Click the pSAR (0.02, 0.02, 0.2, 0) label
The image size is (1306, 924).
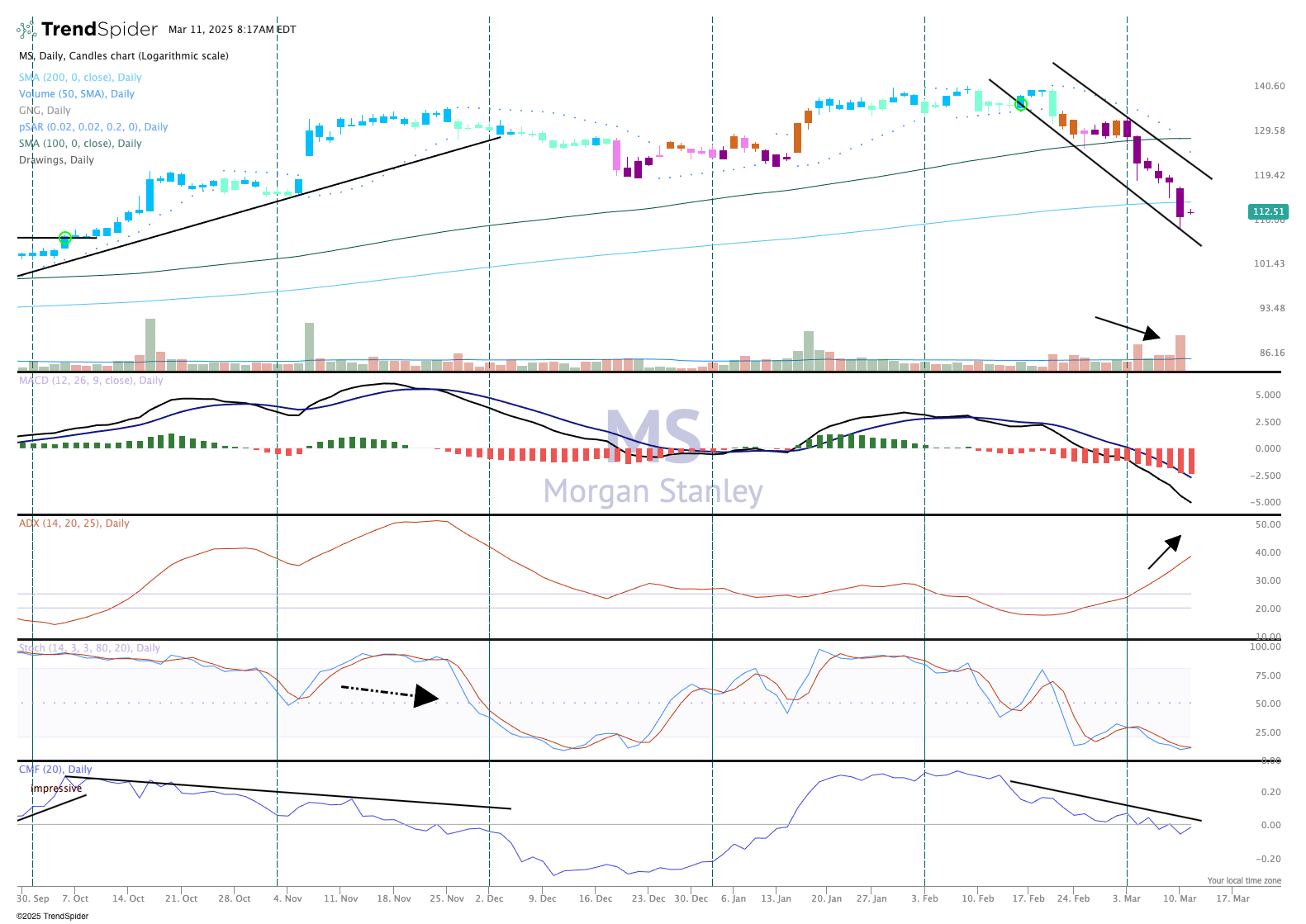[93, 127]
